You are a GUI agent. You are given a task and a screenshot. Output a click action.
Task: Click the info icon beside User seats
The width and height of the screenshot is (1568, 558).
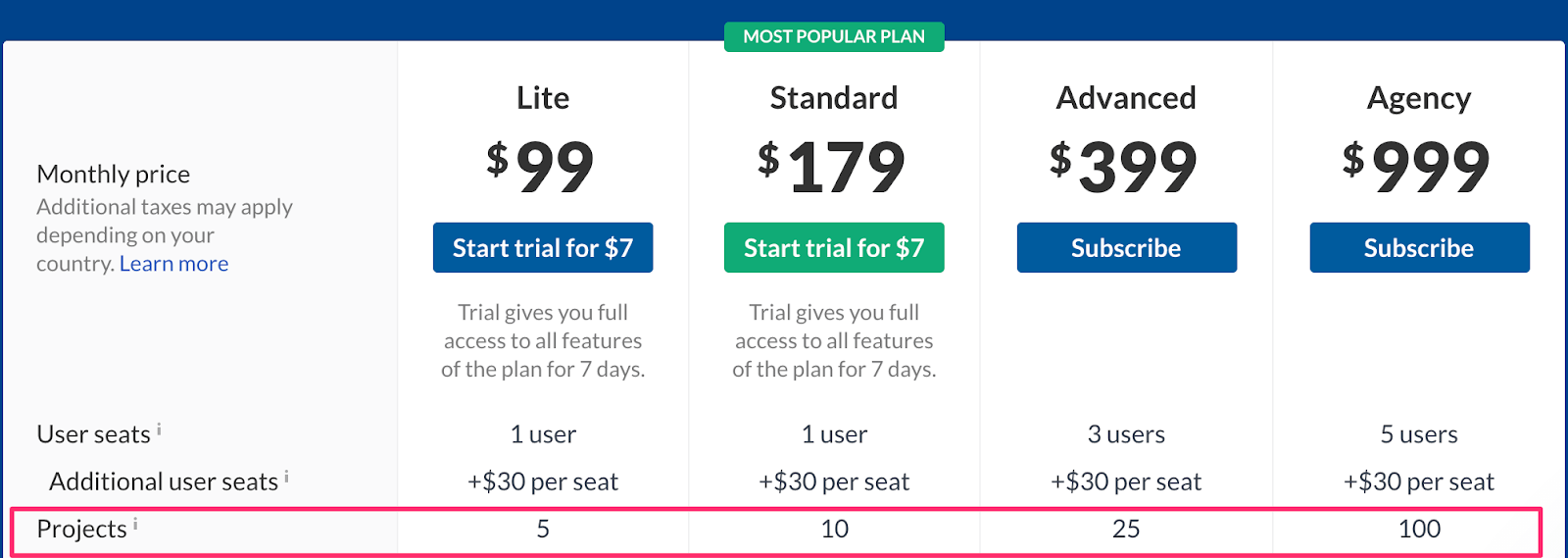pos(159,430)
